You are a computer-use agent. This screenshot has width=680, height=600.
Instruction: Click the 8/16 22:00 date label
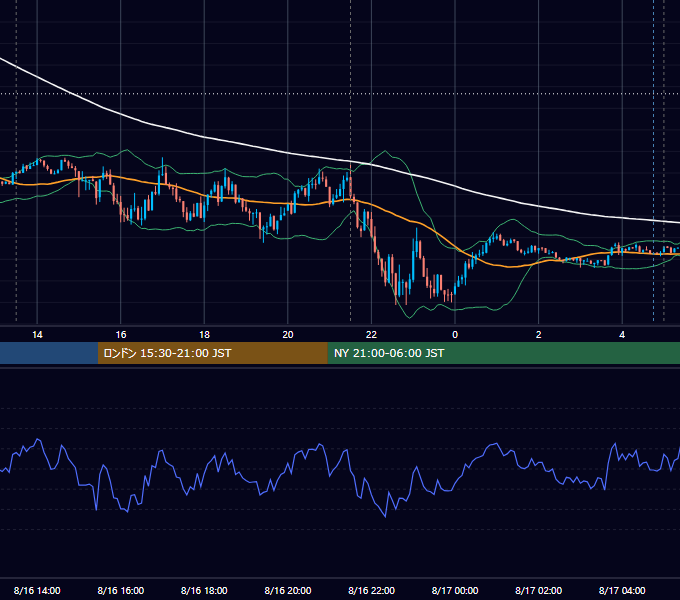point(371,590)
